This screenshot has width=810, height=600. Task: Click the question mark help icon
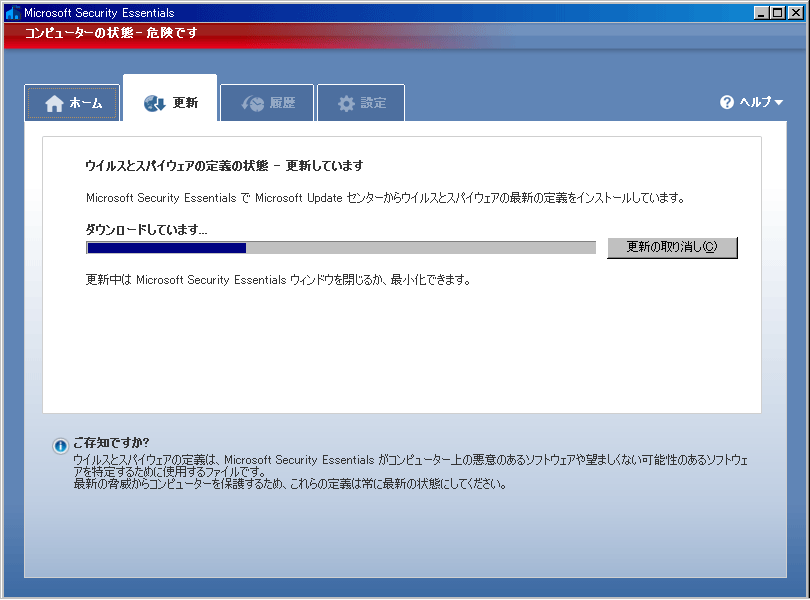(x=727, y=102)
